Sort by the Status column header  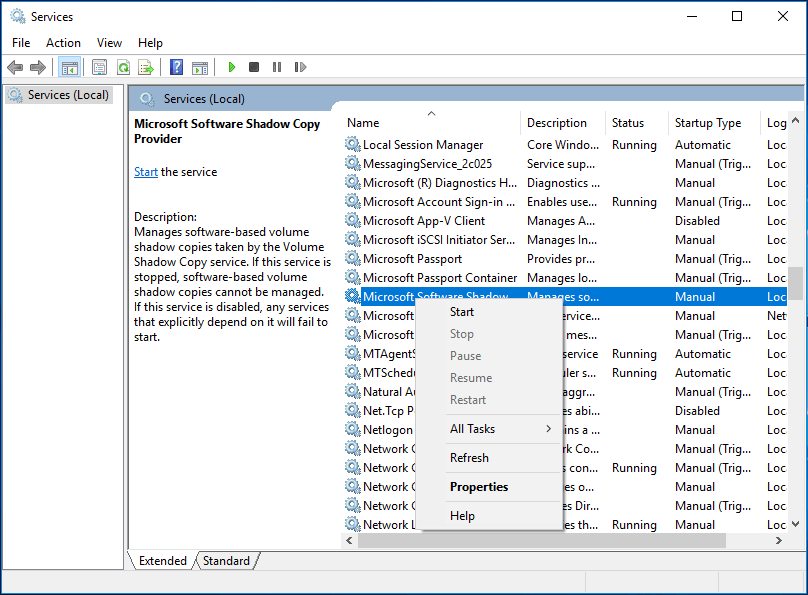pos(636,123)
